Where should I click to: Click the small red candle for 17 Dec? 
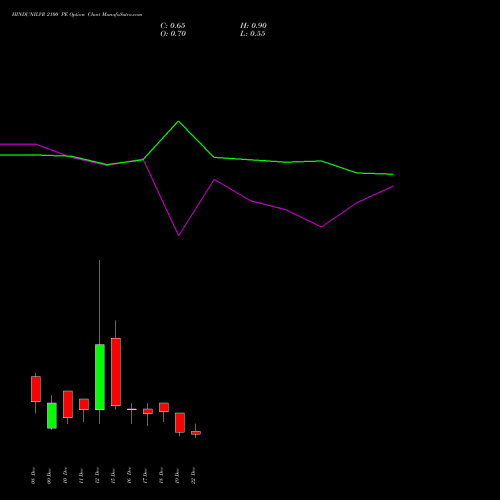pyautogui.click(x=148, y=411)
